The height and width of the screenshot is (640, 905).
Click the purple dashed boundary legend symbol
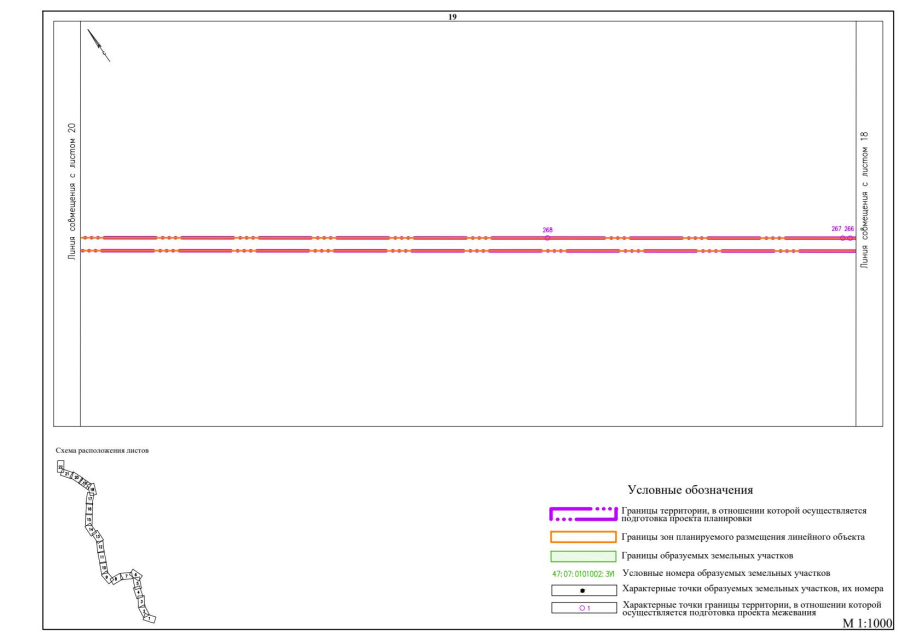coord(582,515)
